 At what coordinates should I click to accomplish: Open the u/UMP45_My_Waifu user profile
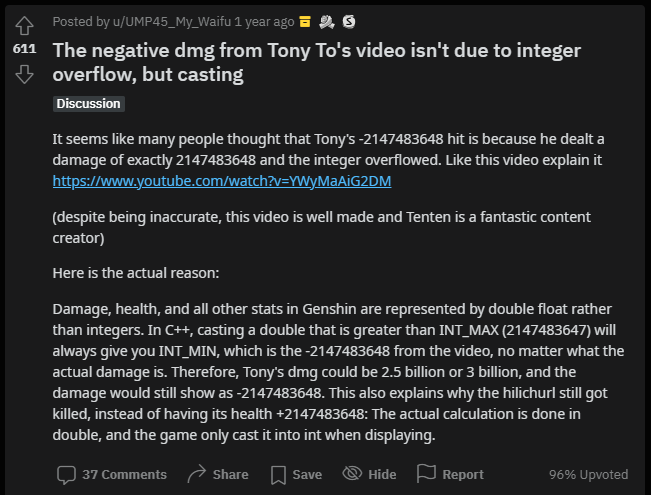[172, 22]
